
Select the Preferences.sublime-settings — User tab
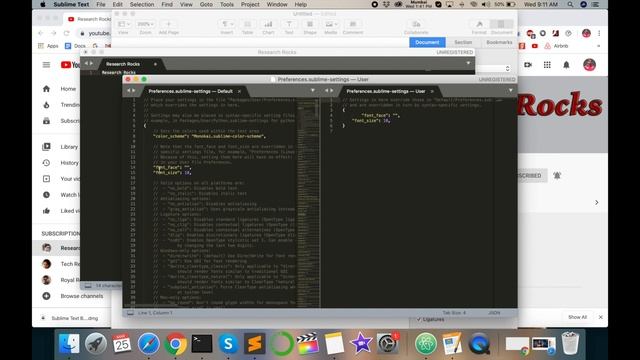pyautogui.click(x=386, y=91)
